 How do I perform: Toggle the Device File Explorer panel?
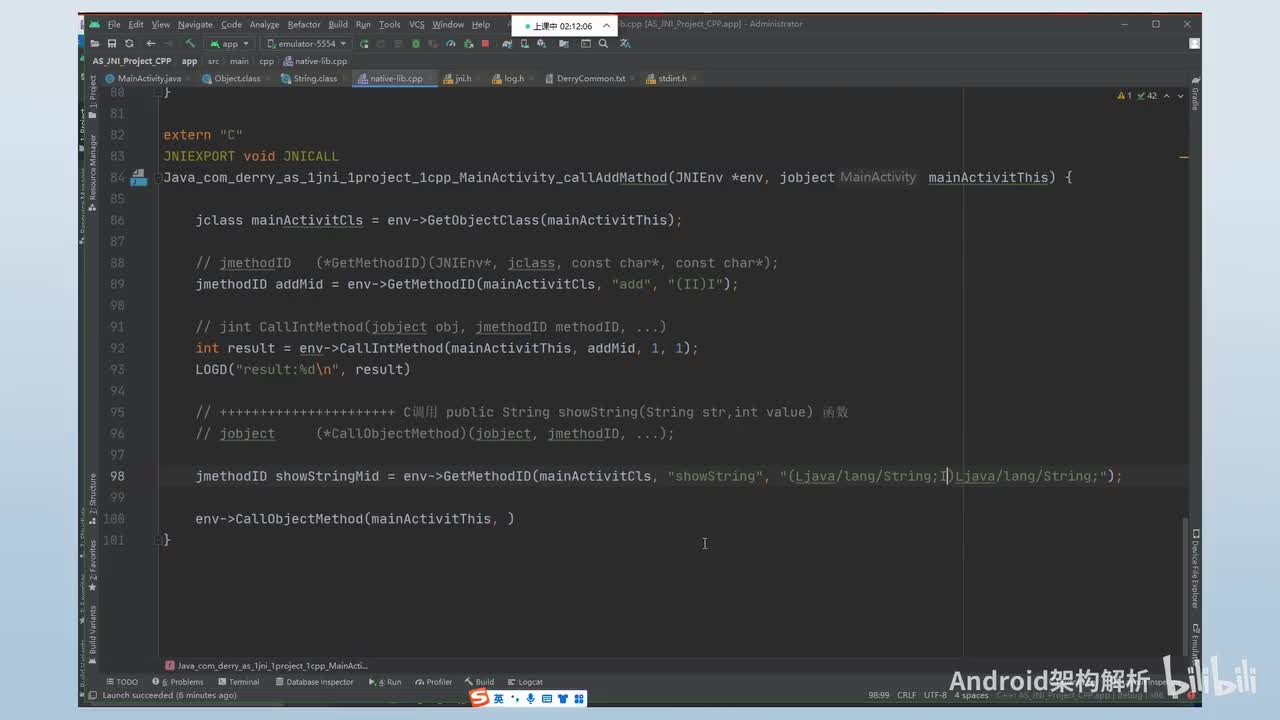pos(1194,568)
